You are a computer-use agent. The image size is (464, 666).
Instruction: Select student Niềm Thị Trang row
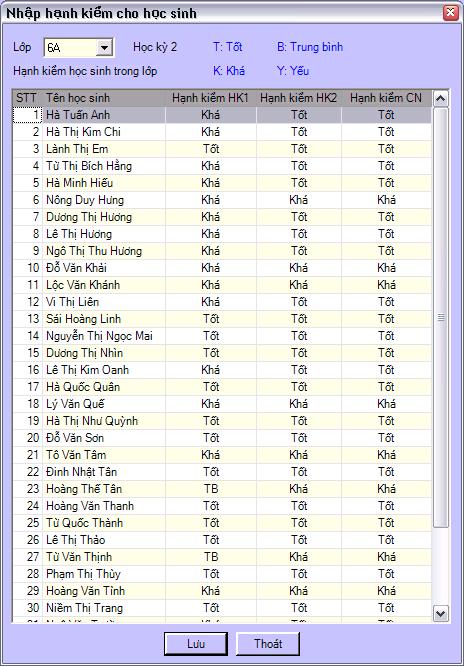pos(222,608)
